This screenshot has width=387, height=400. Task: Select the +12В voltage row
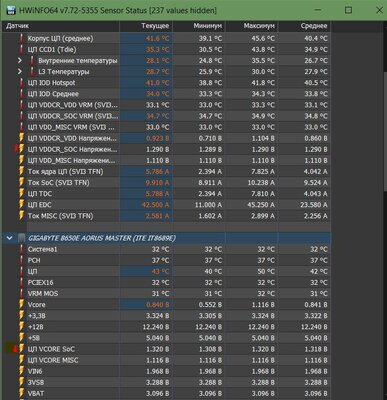click(x=166, y=327)
